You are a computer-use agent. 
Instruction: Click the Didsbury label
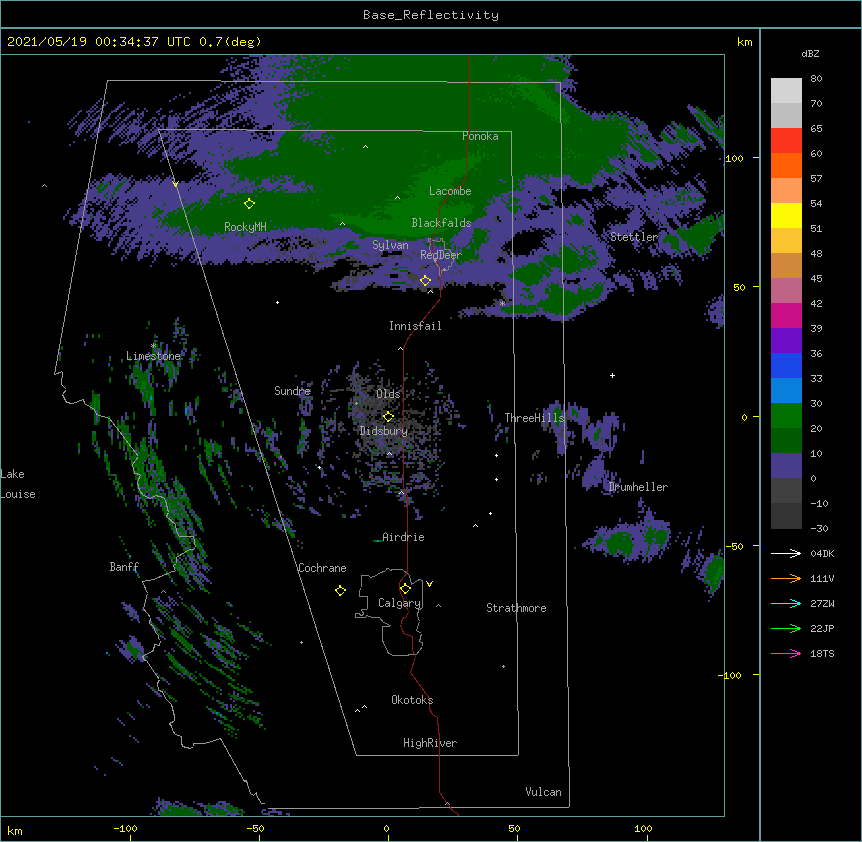384,431
